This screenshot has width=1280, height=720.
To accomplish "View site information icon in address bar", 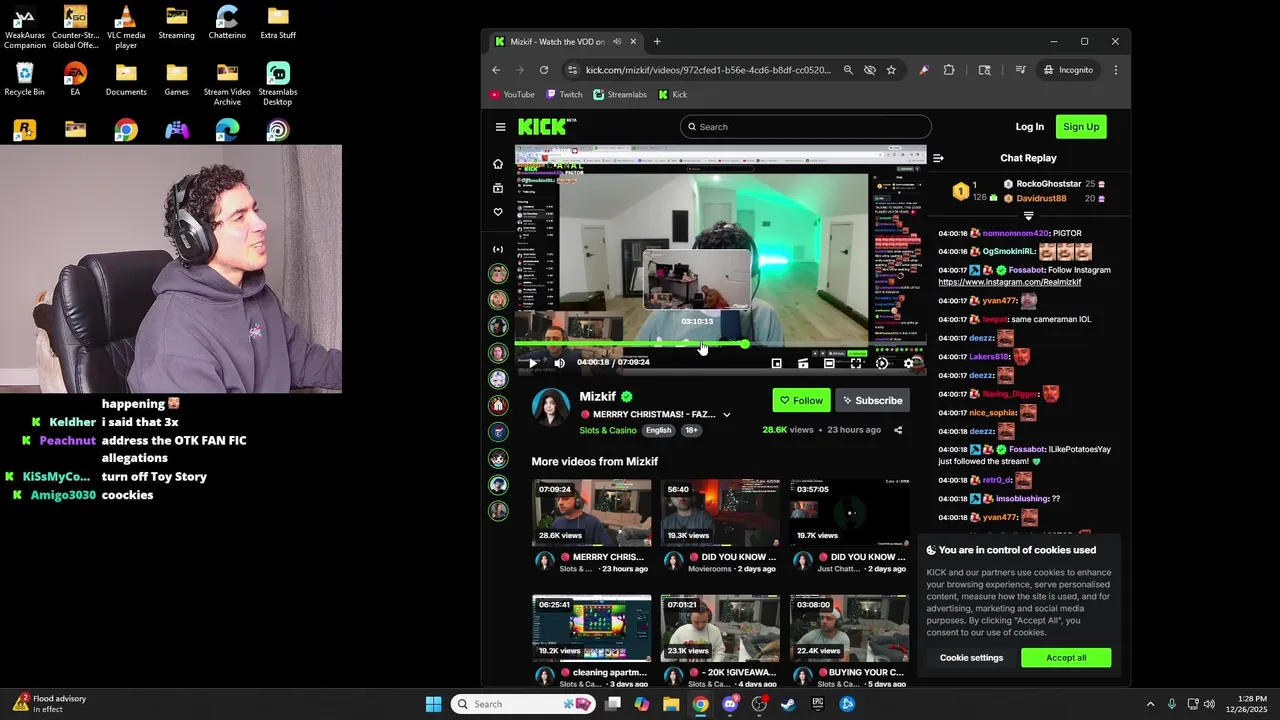I will point(572,70).
